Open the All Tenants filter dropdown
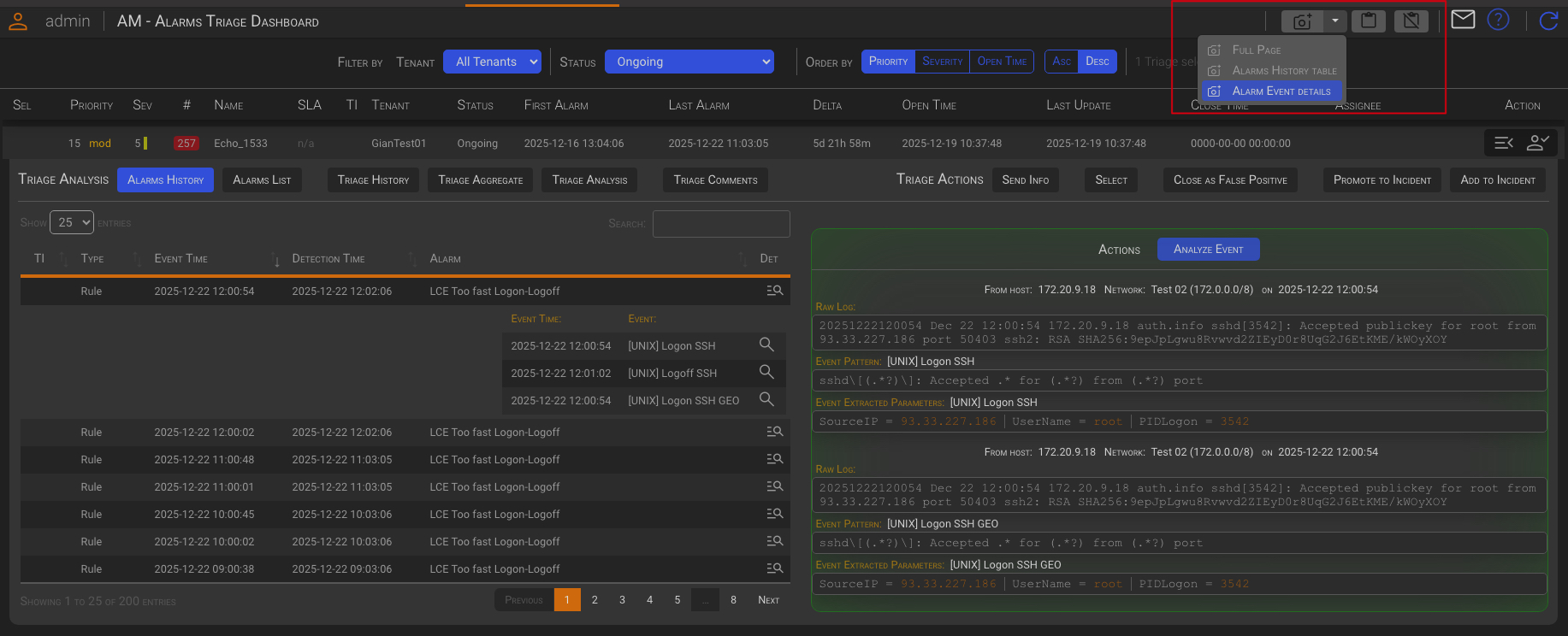 click(x=492, y=62)
